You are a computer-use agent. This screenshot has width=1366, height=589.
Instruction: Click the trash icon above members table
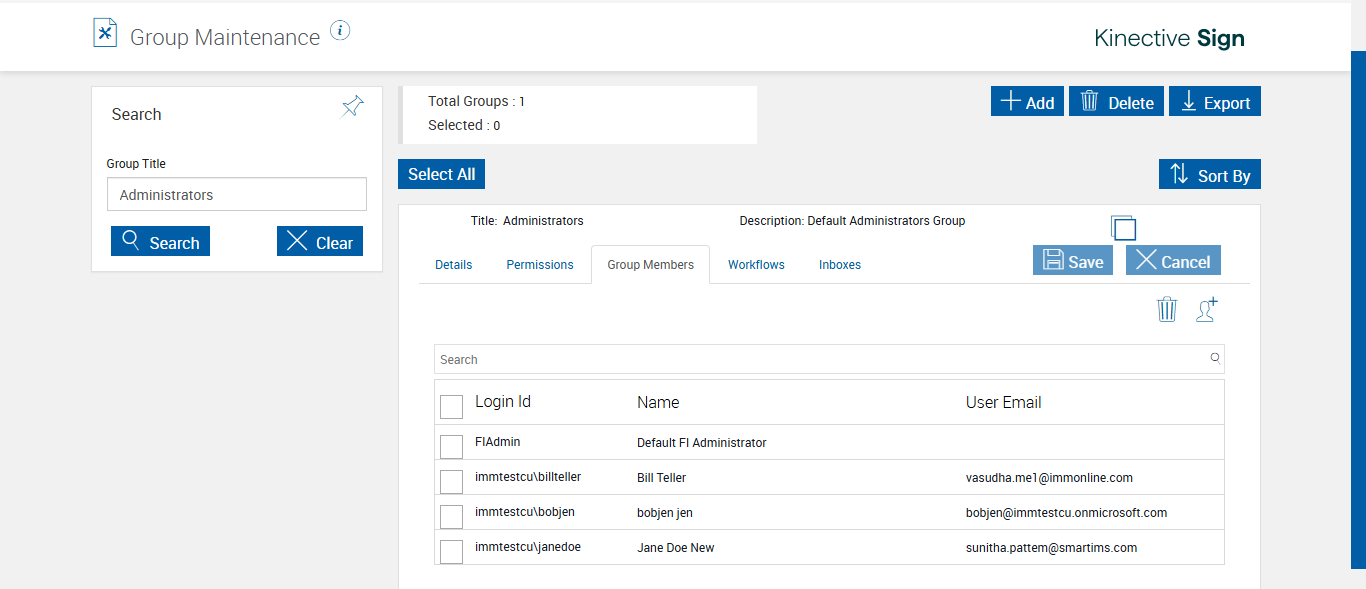(x=1167, y=310)
